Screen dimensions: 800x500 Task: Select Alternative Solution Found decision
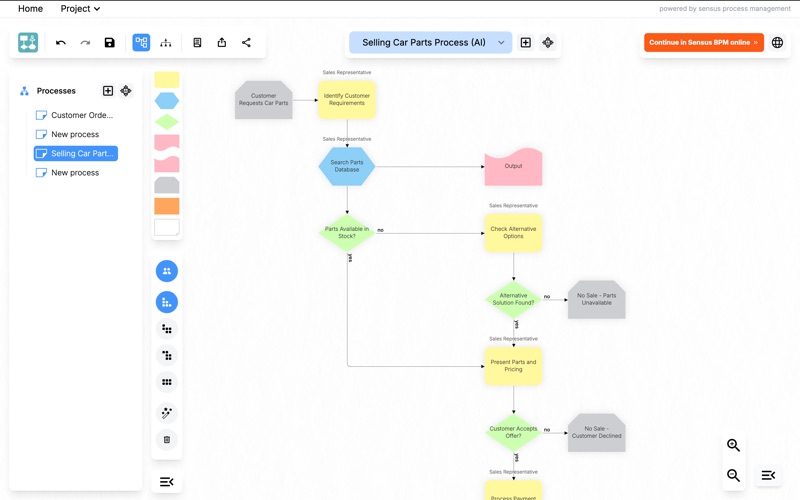[x=513, y=299]
